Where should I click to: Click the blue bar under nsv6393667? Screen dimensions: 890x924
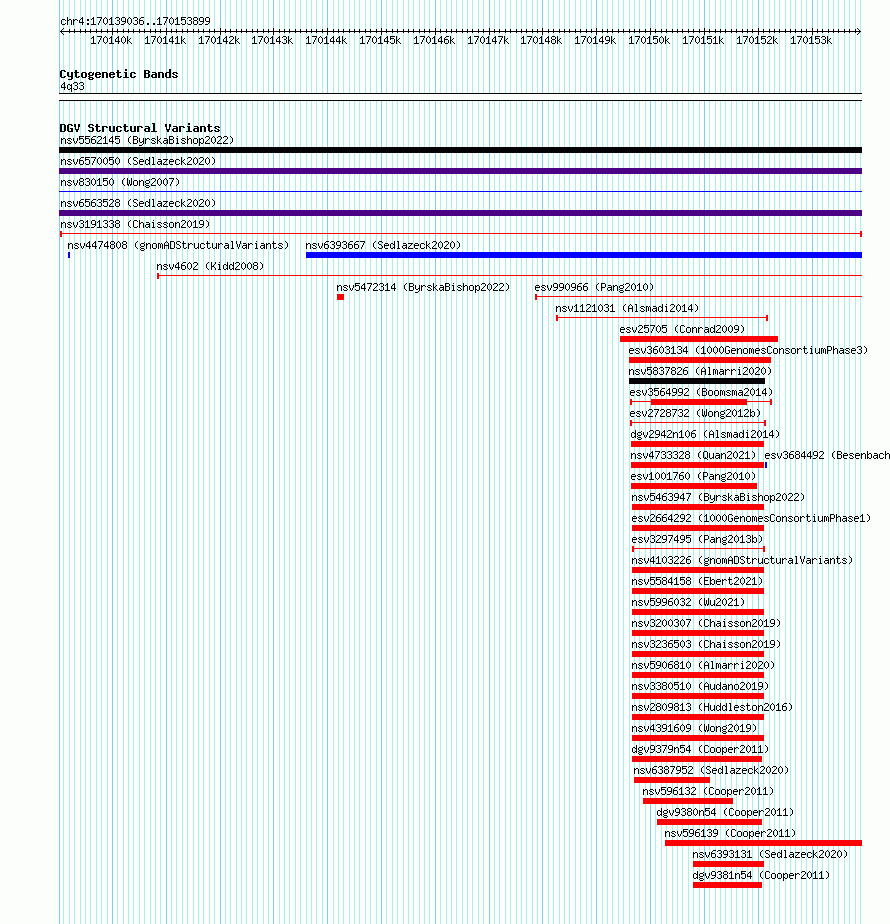coord(584,255)
